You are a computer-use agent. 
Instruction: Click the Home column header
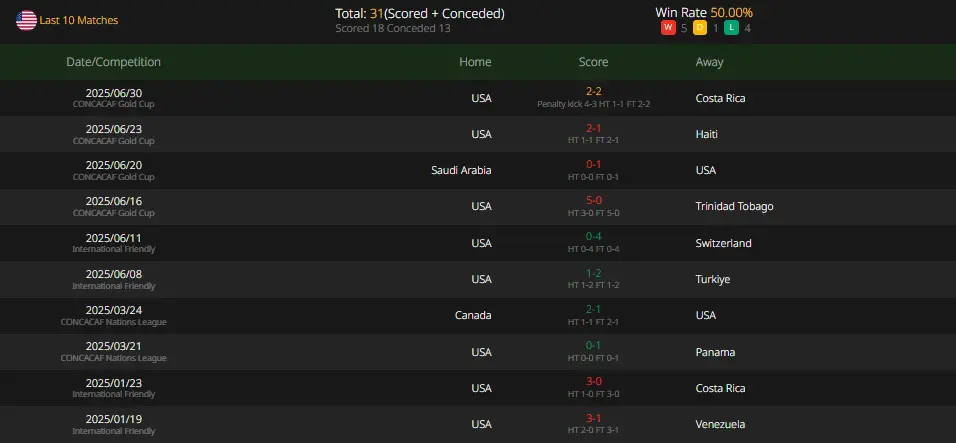click(x=475, y=62)
